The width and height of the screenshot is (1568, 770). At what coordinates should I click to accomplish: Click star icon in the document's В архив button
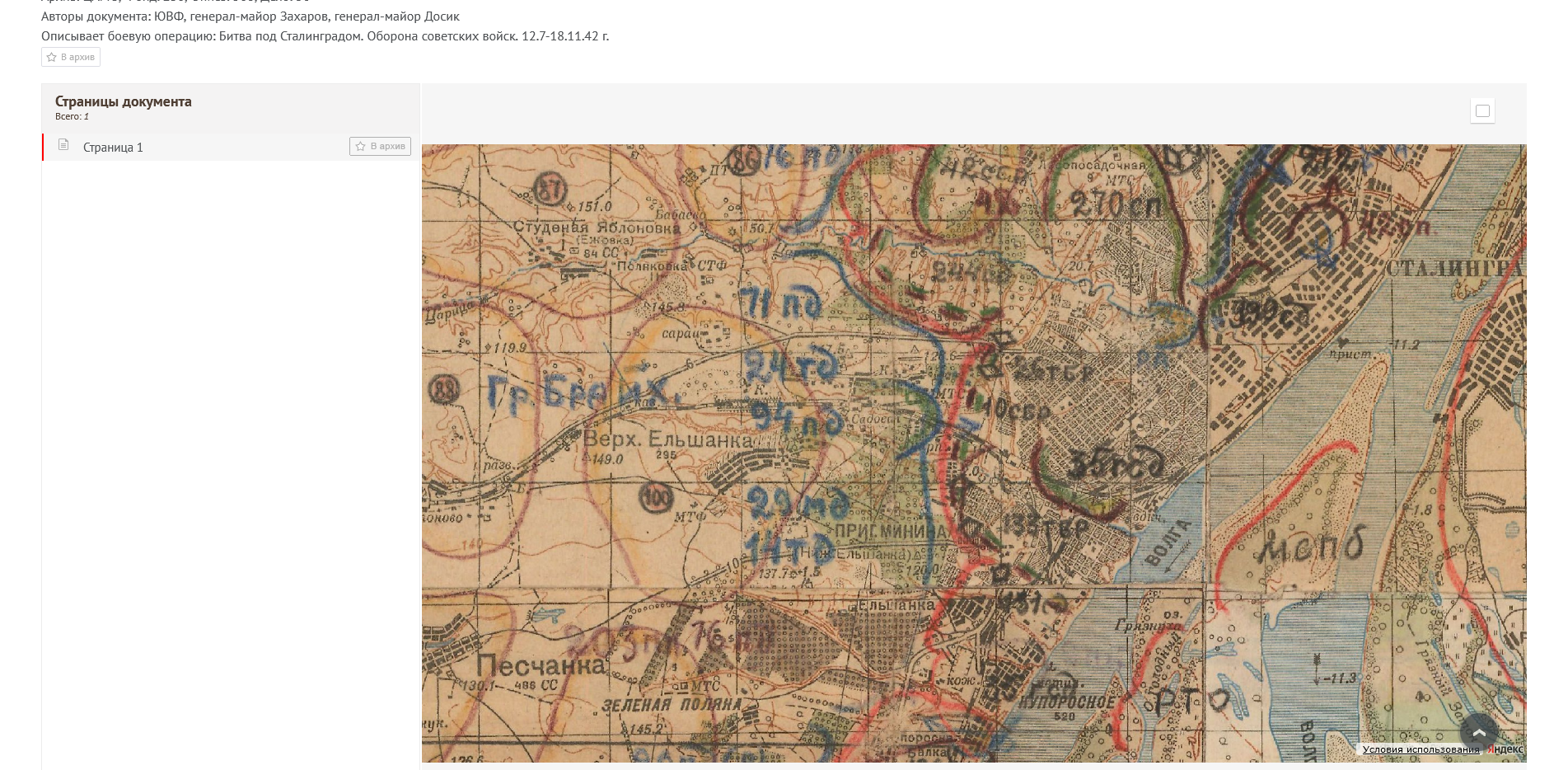(52, 57)
